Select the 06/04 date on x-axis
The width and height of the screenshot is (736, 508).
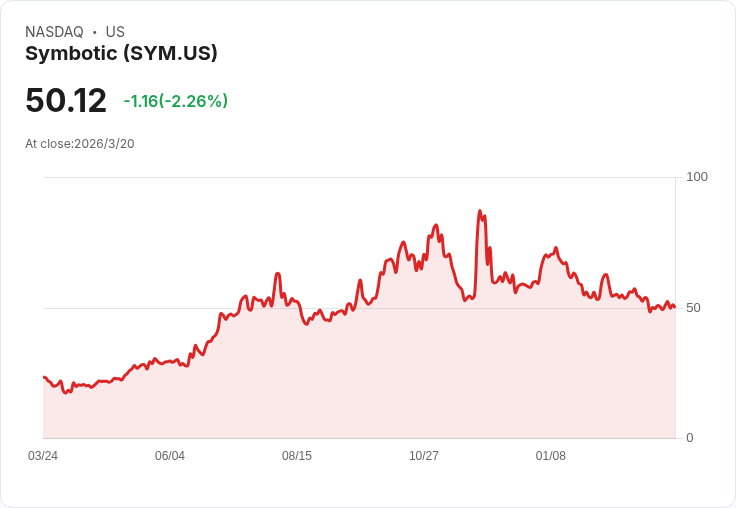170,456
